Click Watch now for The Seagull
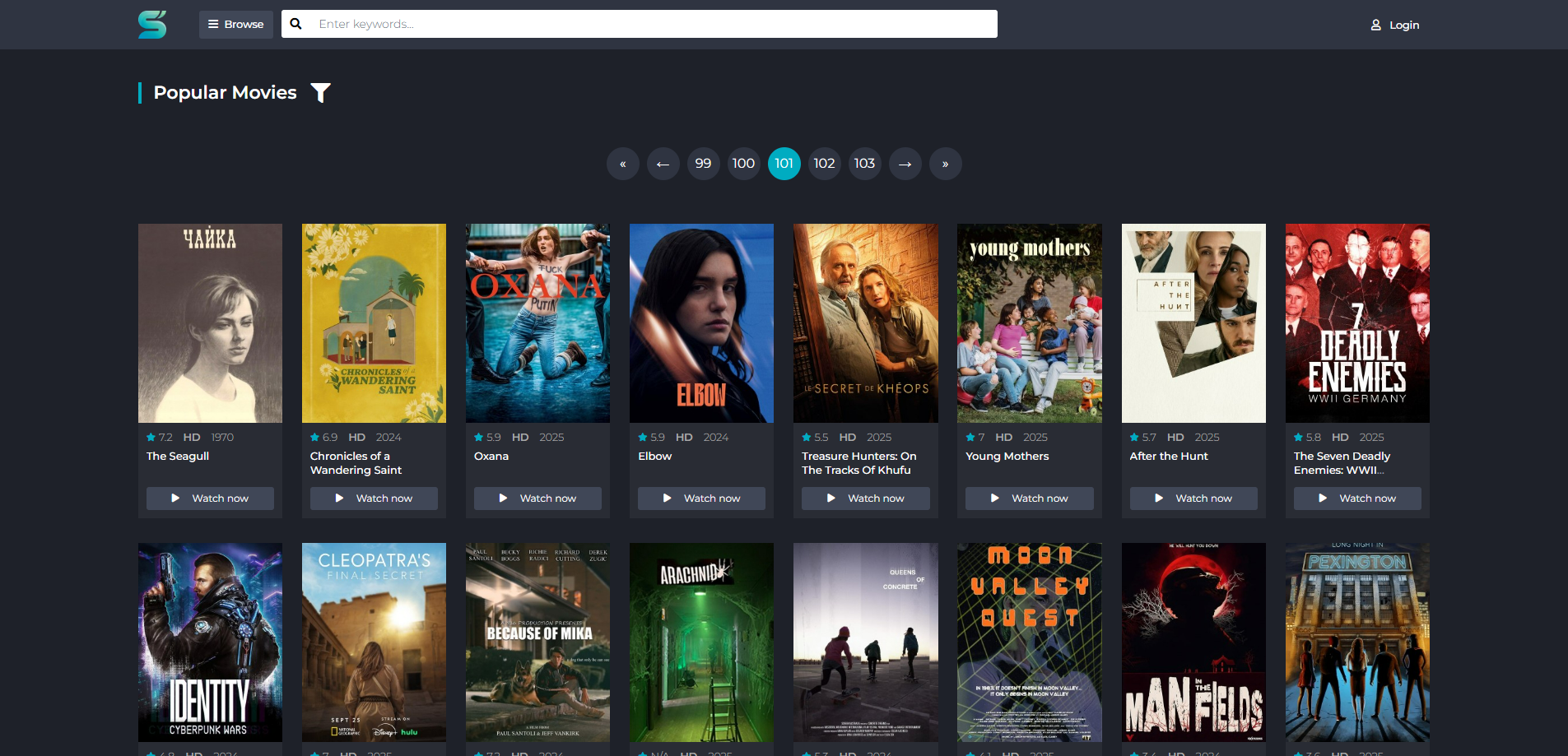 pos(210,499)
